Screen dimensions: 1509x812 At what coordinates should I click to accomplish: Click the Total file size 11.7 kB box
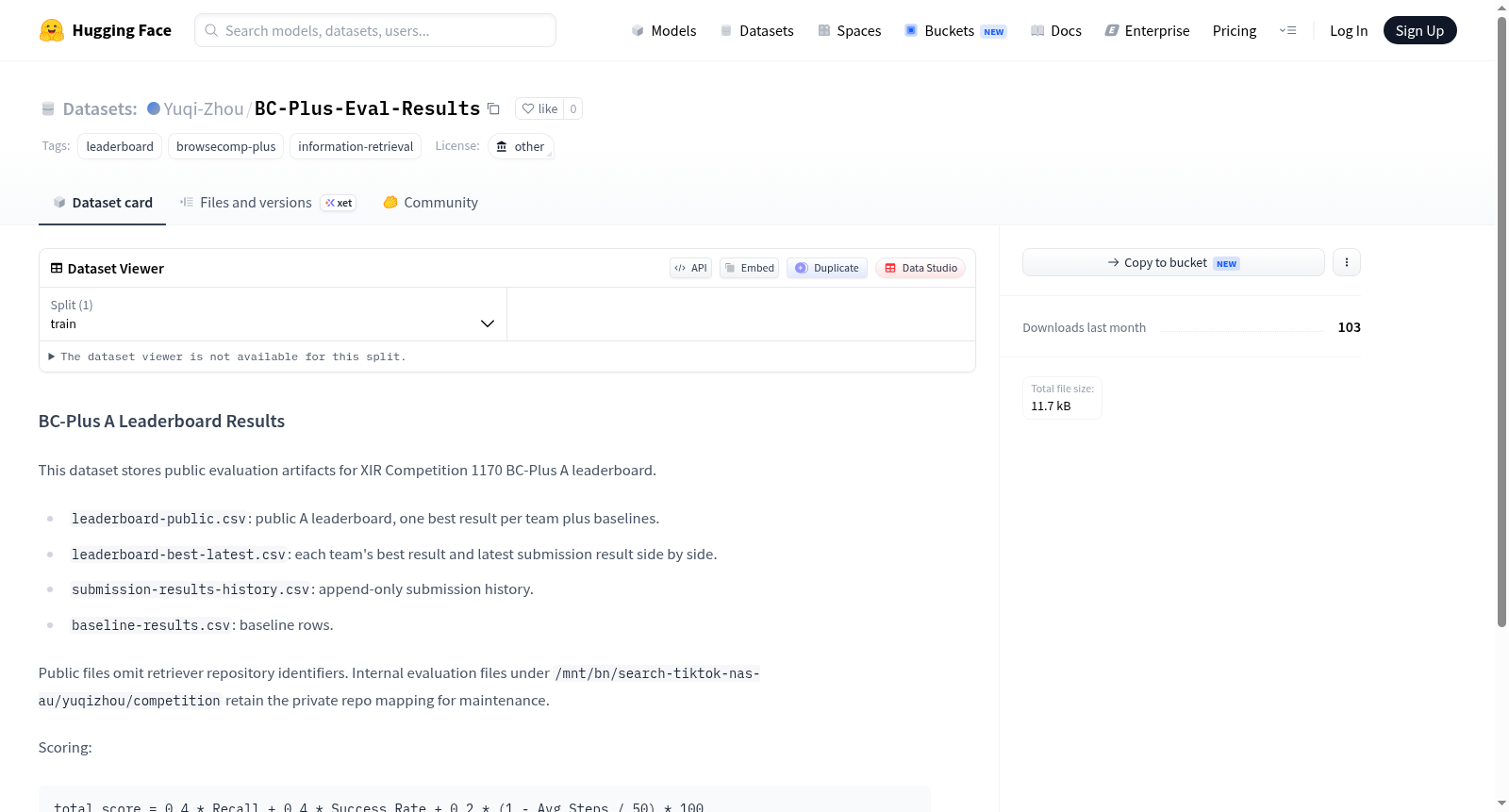point(1062,398)
